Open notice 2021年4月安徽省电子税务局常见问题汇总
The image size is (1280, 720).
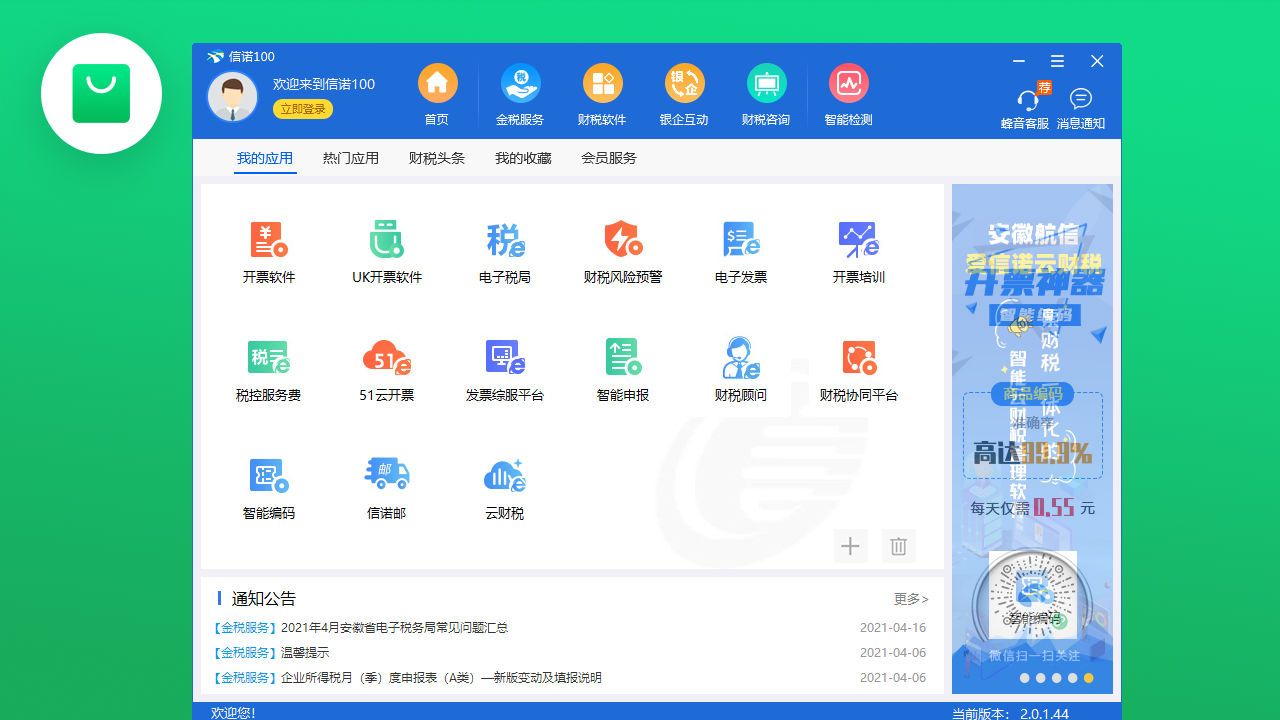394,628
